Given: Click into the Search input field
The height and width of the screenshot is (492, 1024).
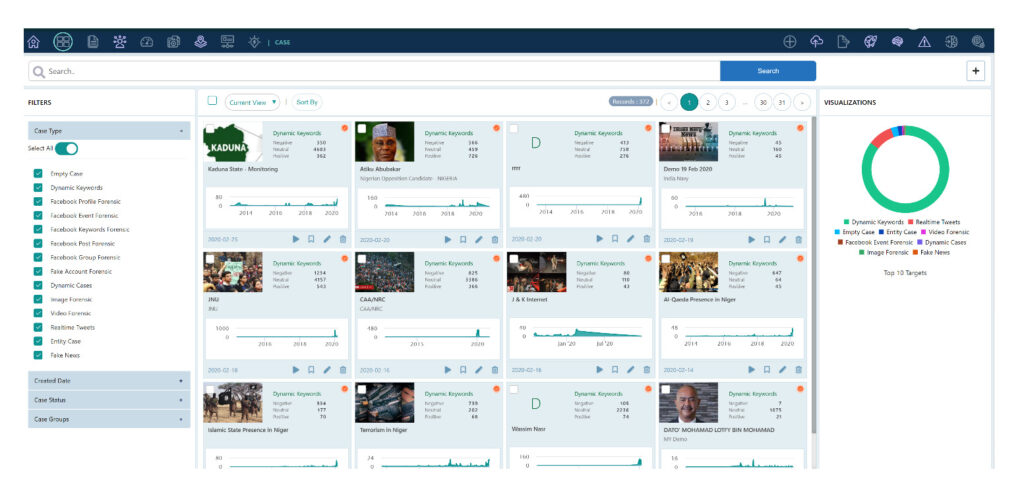Looking at the screenshot, I should click(x=380, y=71).
